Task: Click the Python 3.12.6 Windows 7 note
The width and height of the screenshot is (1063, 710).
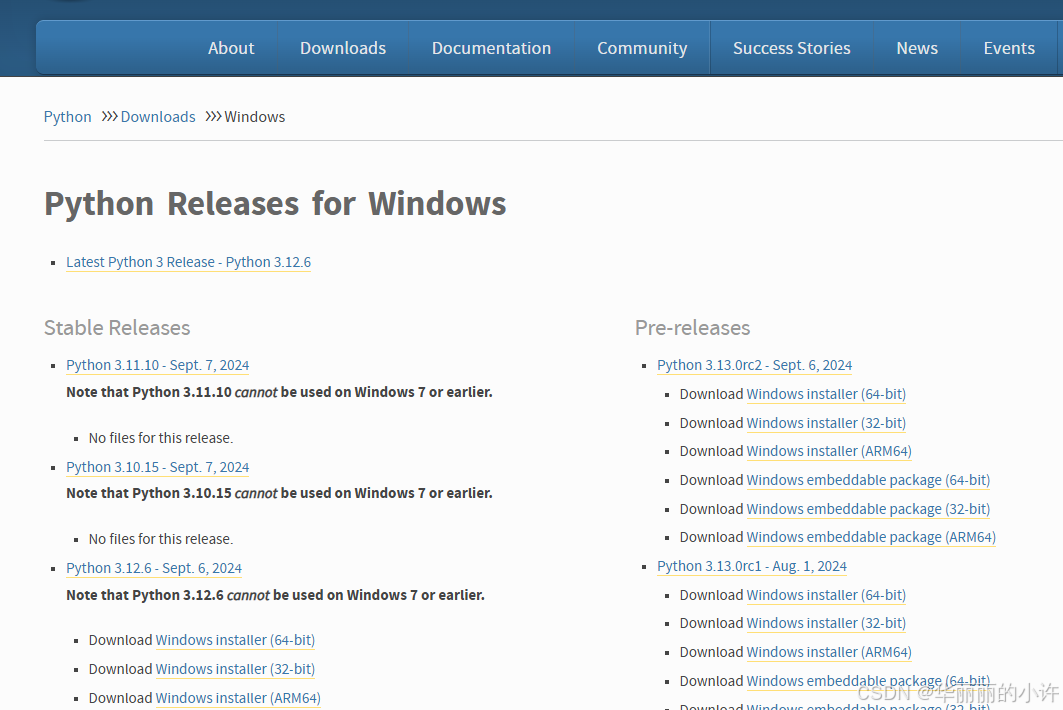Action: pyautogui.click(x=275, y=595)
